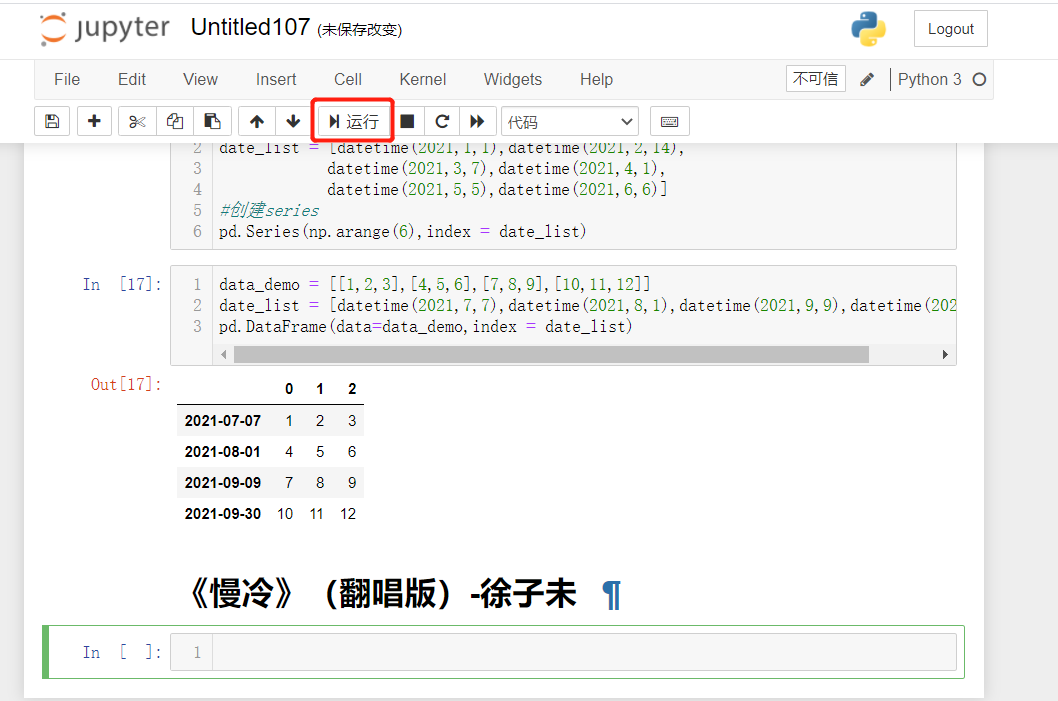This screenshot has width=1058, height=701.
Task: Click the horizontal scrollbar in cell 17
Action: click(x=551, y=354)
